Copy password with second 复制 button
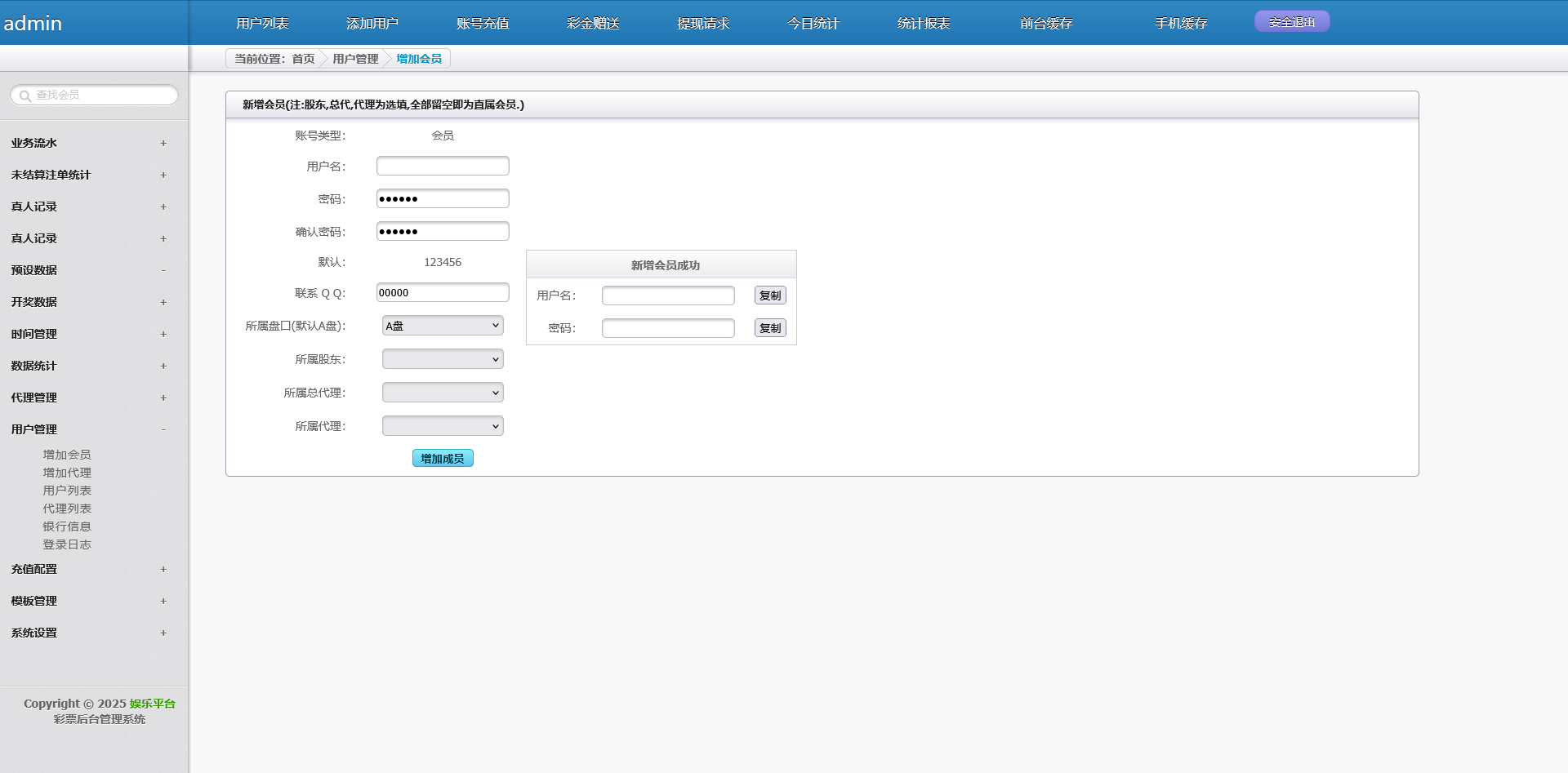This screenshot has height=773, width=1568. click(x=770, y=328)
